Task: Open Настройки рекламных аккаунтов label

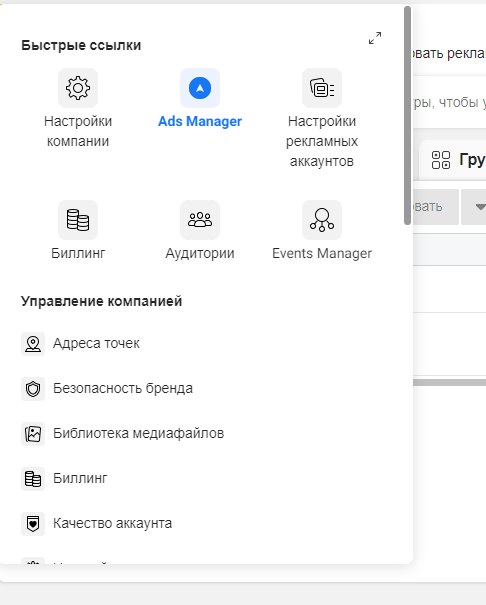Action: pyautogui.click(x=322, y=141)
